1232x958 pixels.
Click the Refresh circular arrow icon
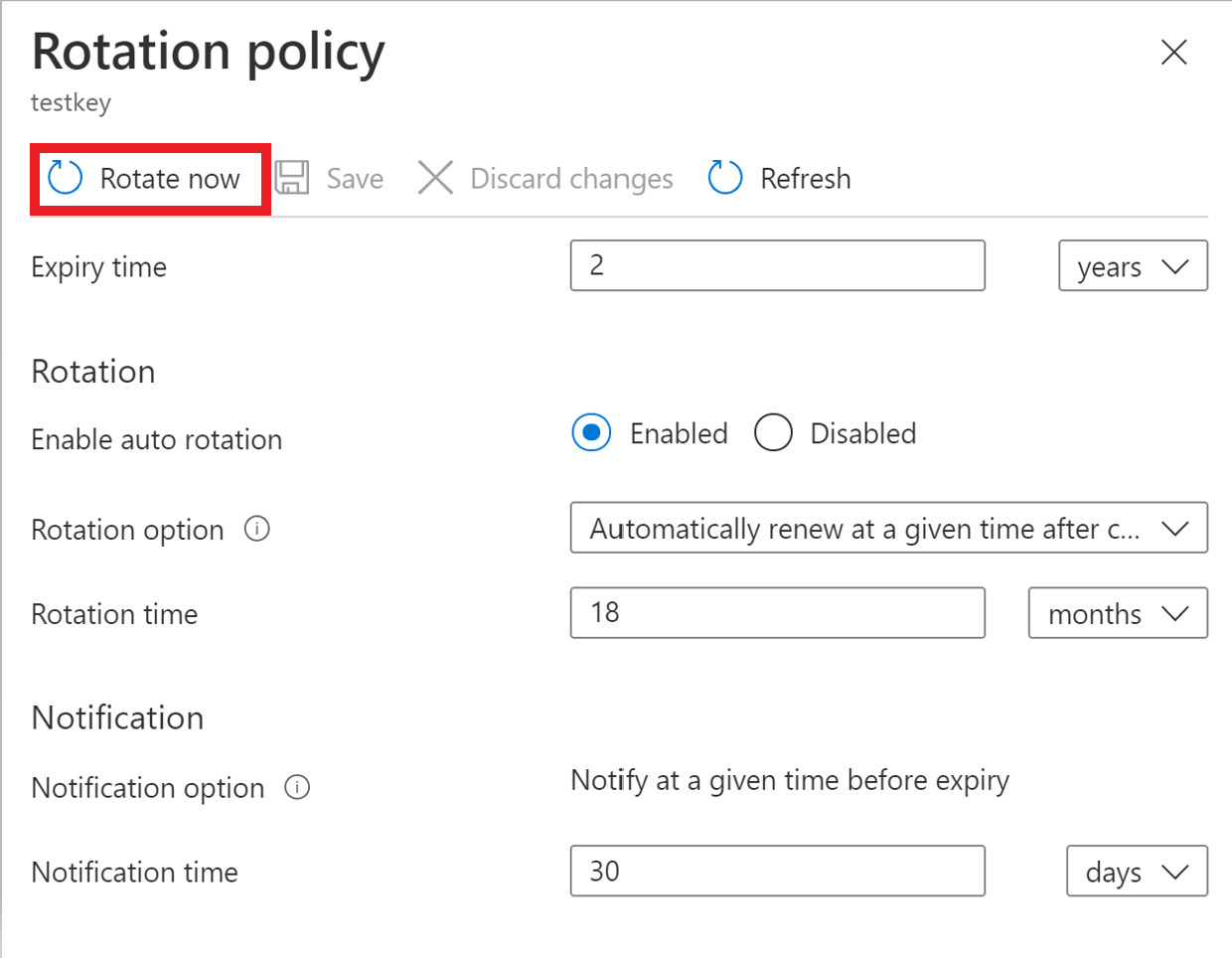pos(724,177)
